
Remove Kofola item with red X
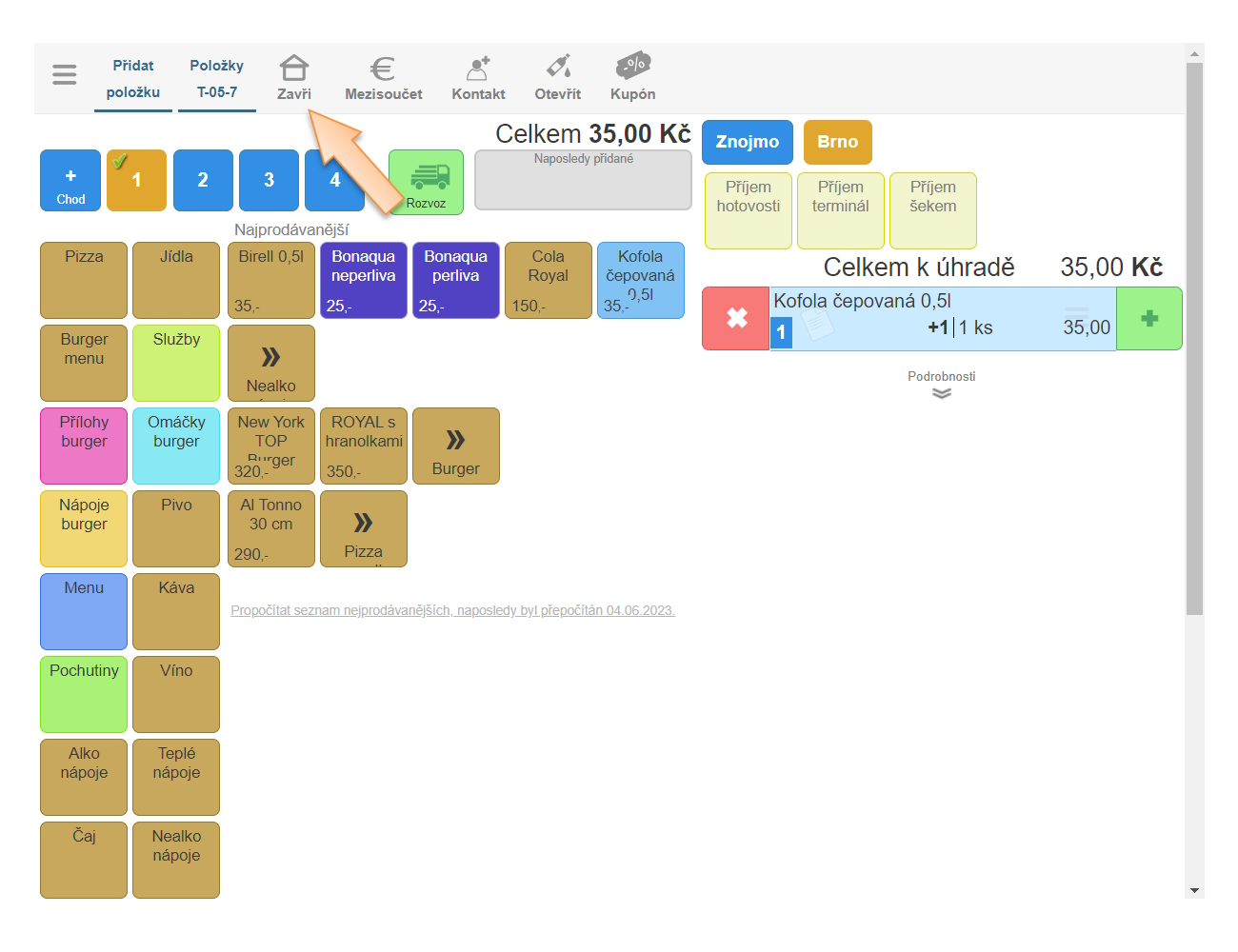[x=736, y=319]
